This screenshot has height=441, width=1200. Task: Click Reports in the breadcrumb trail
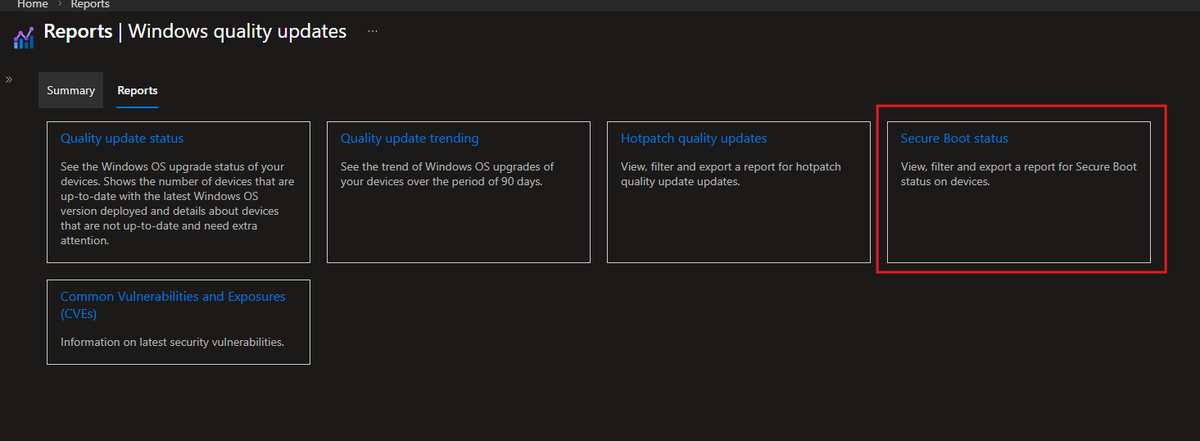click(x=90, y=5)
